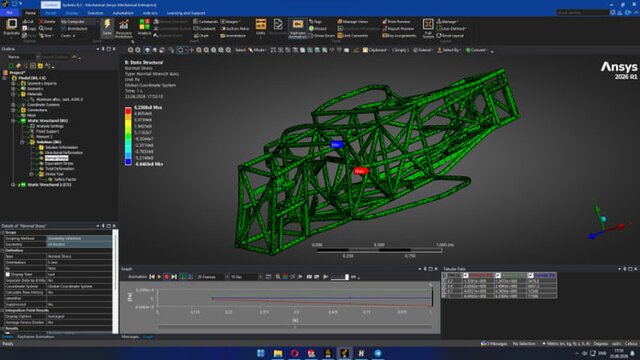
Task: Select the Equivalent Stress result
Action: click(59, 163)
